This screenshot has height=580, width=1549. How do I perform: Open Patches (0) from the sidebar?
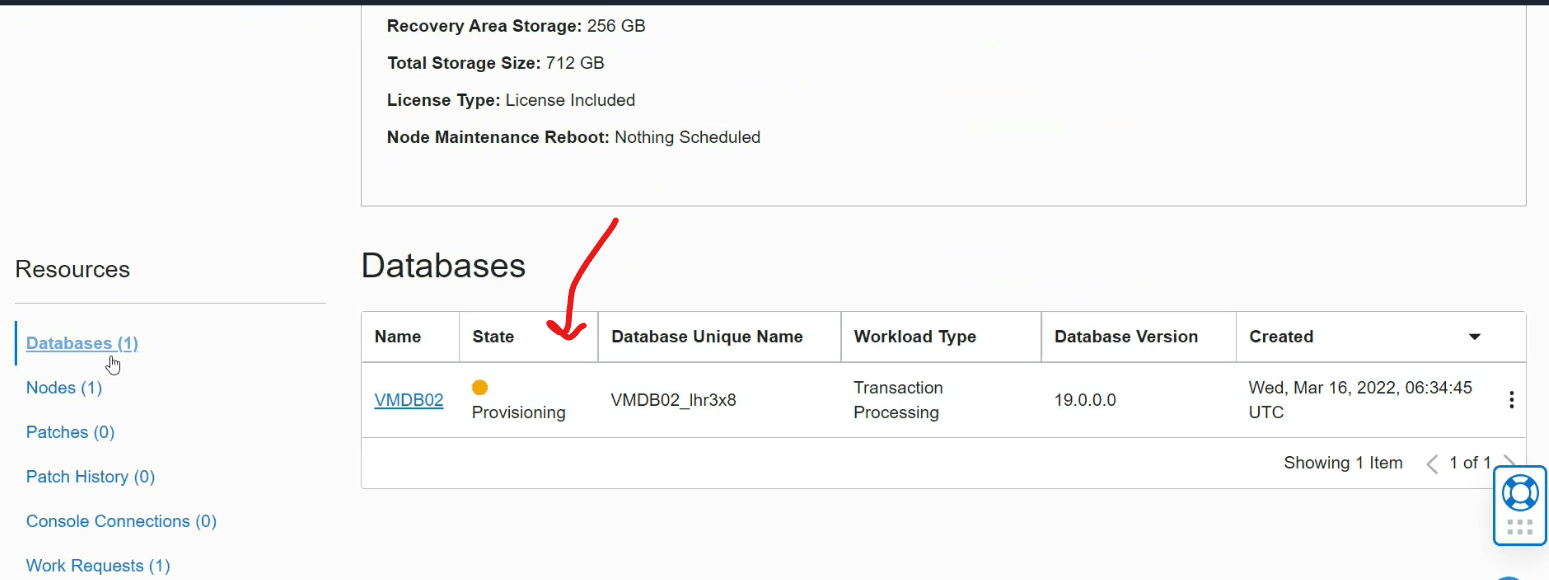[69, 432]
